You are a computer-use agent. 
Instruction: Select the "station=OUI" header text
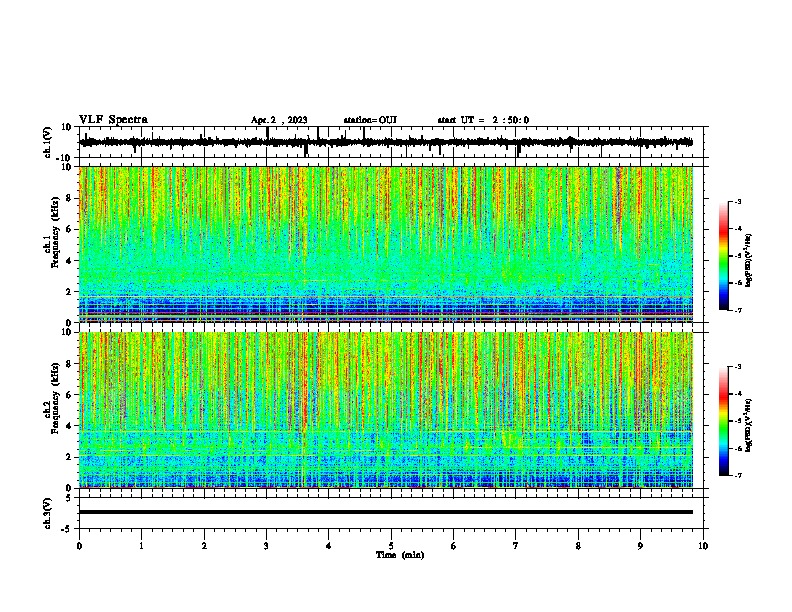(x=370, y=120)
